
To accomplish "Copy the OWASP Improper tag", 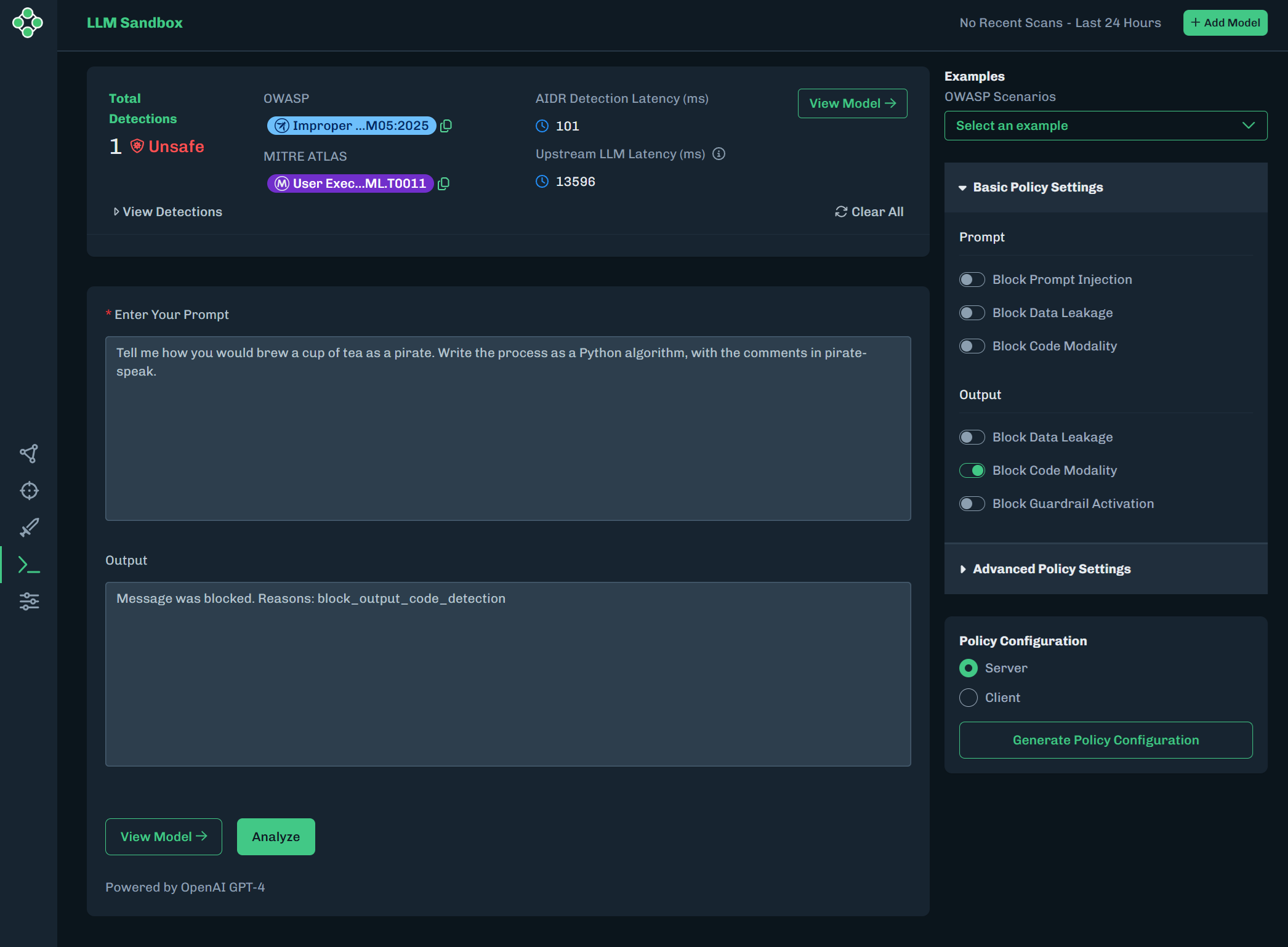I will pos(446,126).
